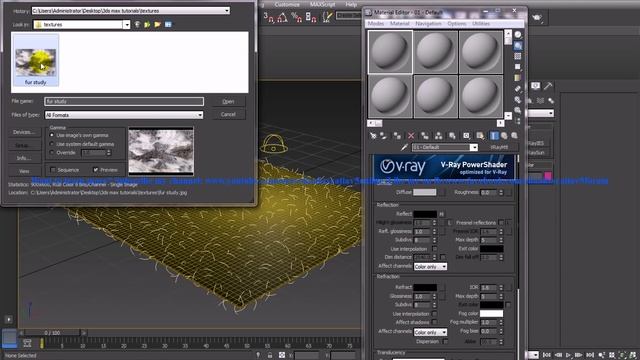Create a new folder icon
This screenshot has height=360, width=640.
click(x=158, y=24)
